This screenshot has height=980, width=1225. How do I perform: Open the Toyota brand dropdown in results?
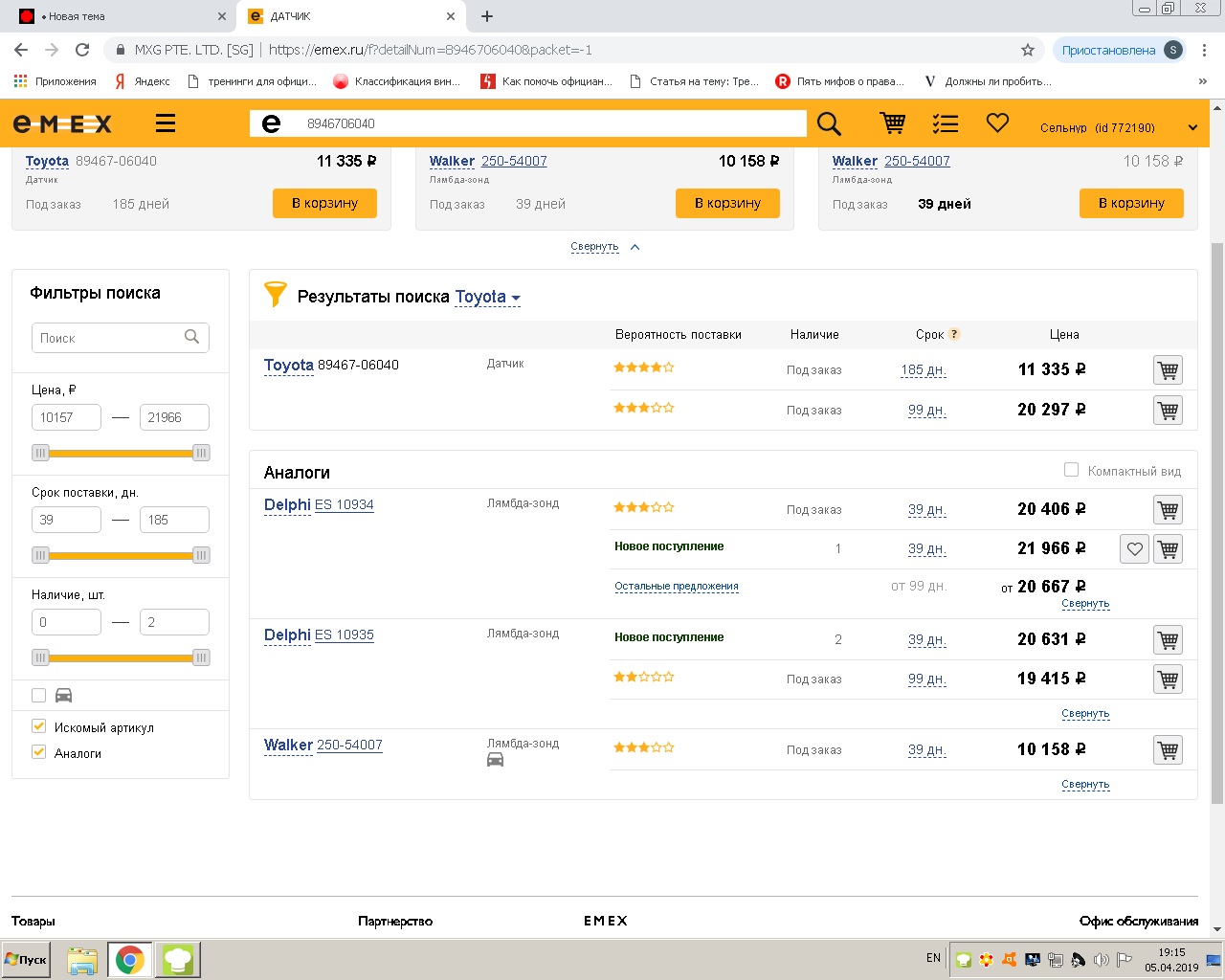pyautogui.click(x=487, y=297)
